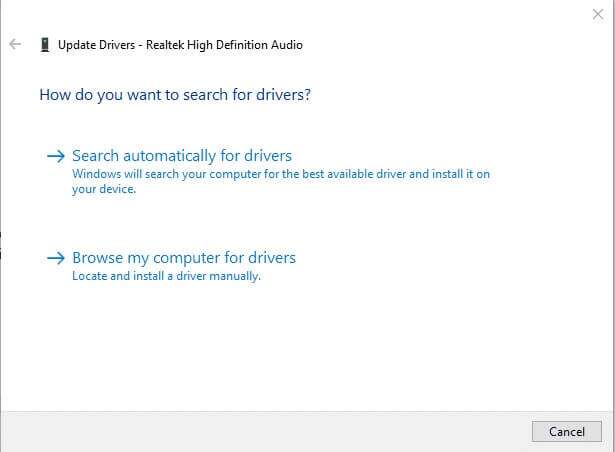Click the Cancel button
Image resolution: width=615 pixels, height=452 pixels.
click(567, 432)
